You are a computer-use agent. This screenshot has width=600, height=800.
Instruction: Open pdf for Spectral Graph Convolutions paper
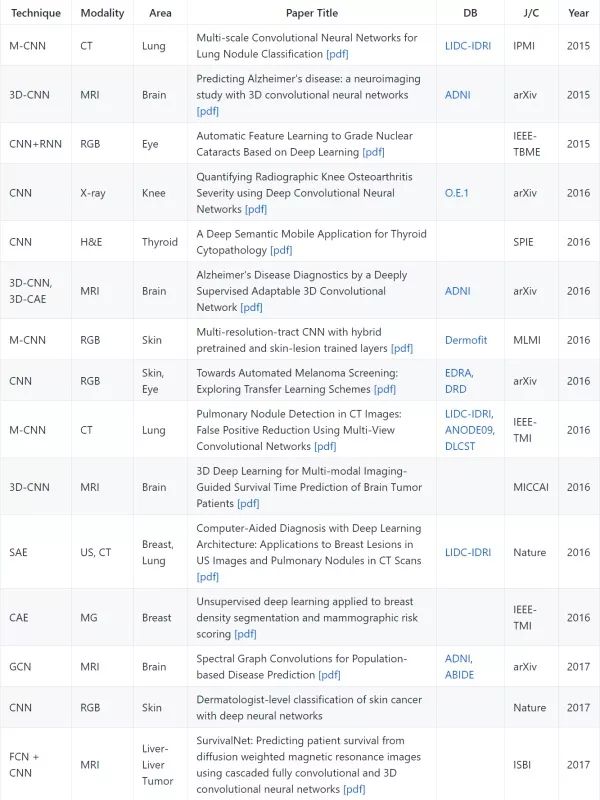point(329,675)
